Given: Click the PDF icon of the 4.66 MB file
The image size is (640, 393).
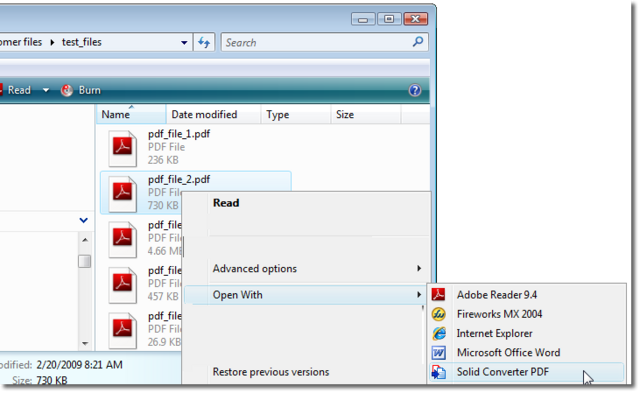Looking at the screenshot, I should pyautogui.click(x=122, y=240).
